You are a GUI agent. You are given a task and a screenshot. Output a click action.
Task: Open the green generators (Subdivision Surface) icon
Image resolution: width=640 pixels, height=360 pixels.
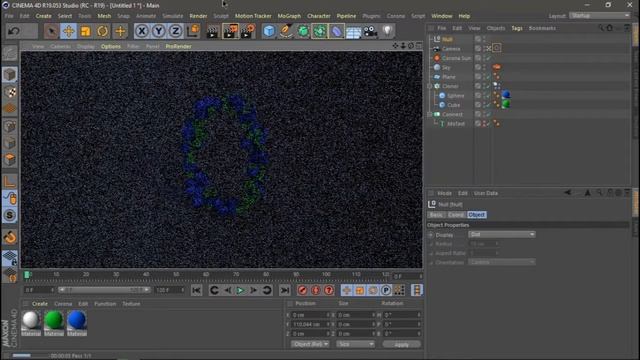click(303, 31)
